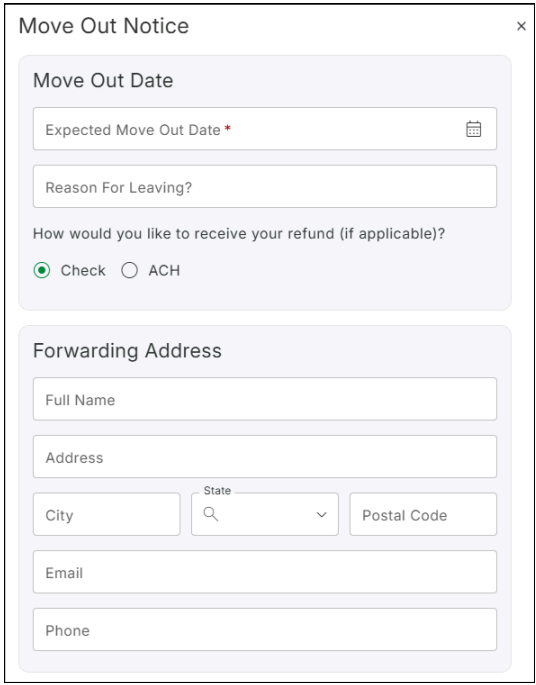Click the magnifier icon in State field
Viewport: 536px width, 685px height.
(x=211, y=514)
